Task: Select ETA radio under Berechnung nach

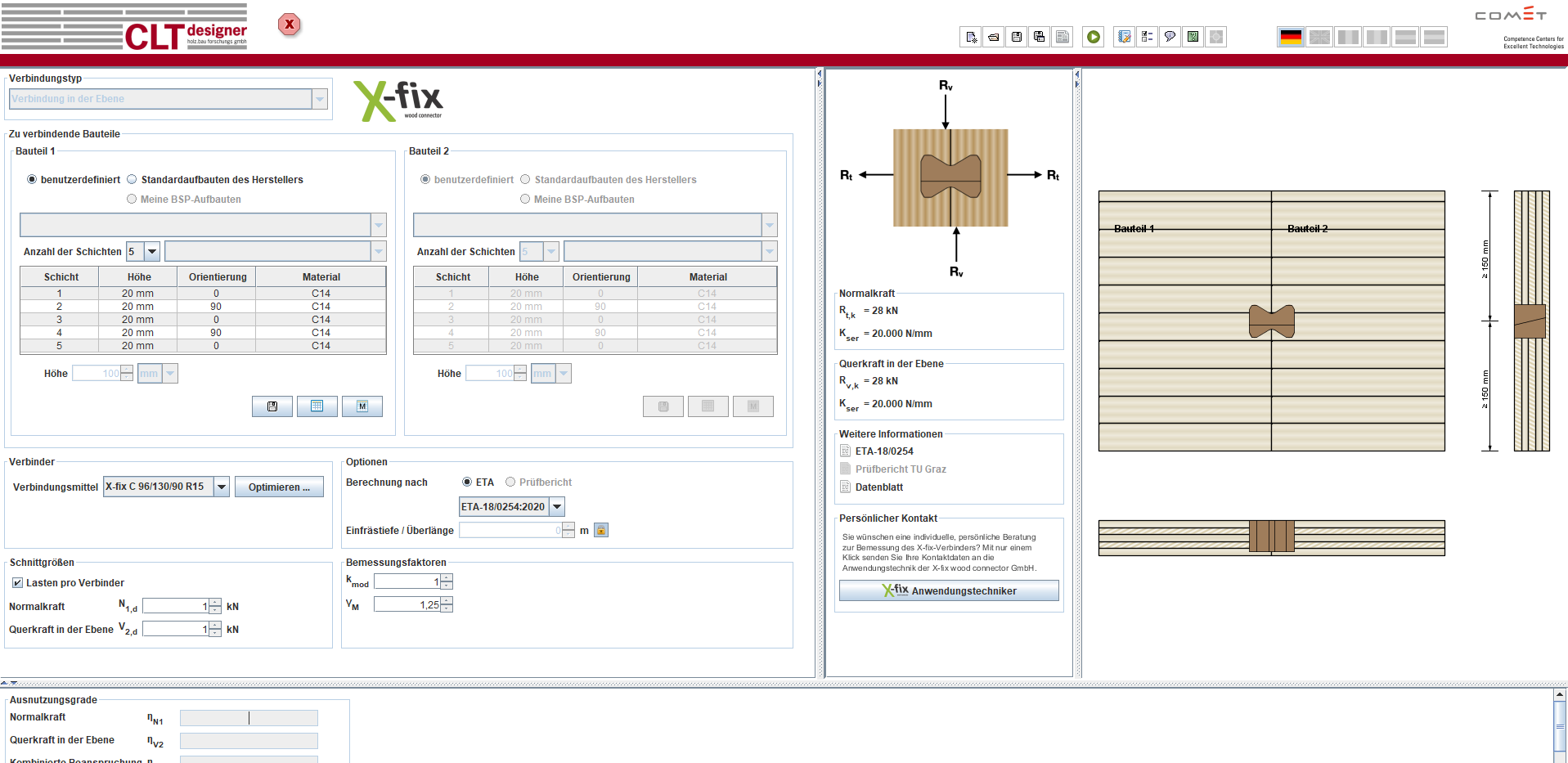Action: (467, 482)
